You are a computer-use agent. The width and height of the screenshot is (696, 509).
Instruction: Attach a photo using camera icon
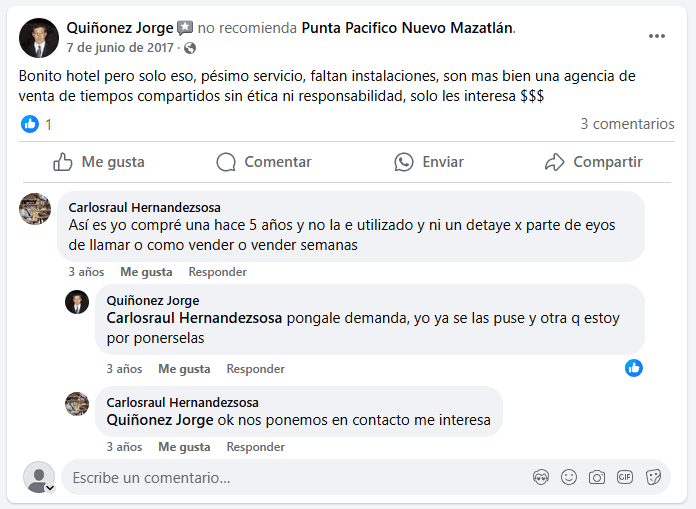[597, 477]
